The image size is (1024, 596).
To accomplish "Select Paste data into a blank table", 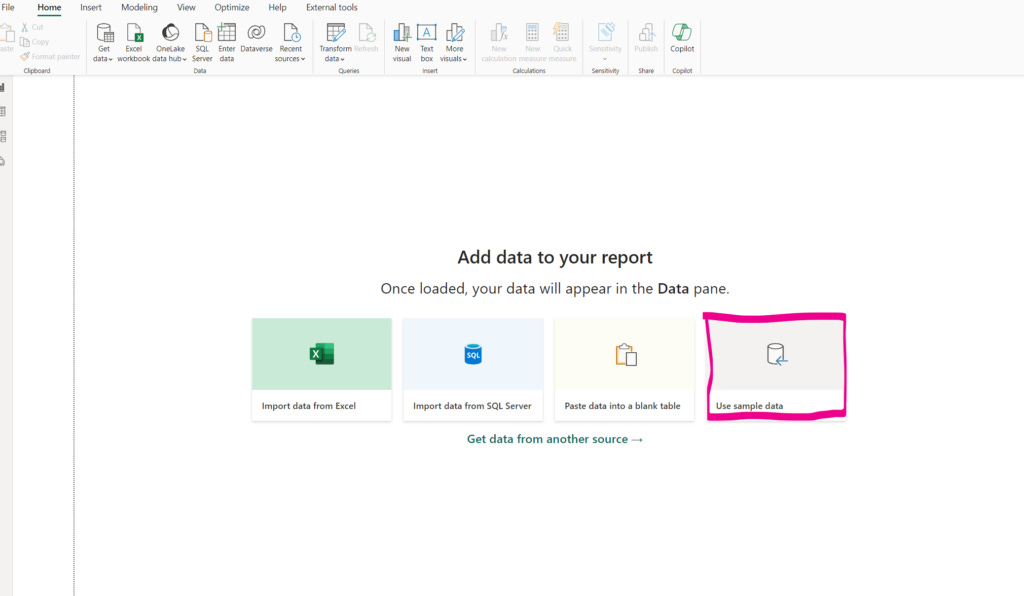I will click(624, 369).
